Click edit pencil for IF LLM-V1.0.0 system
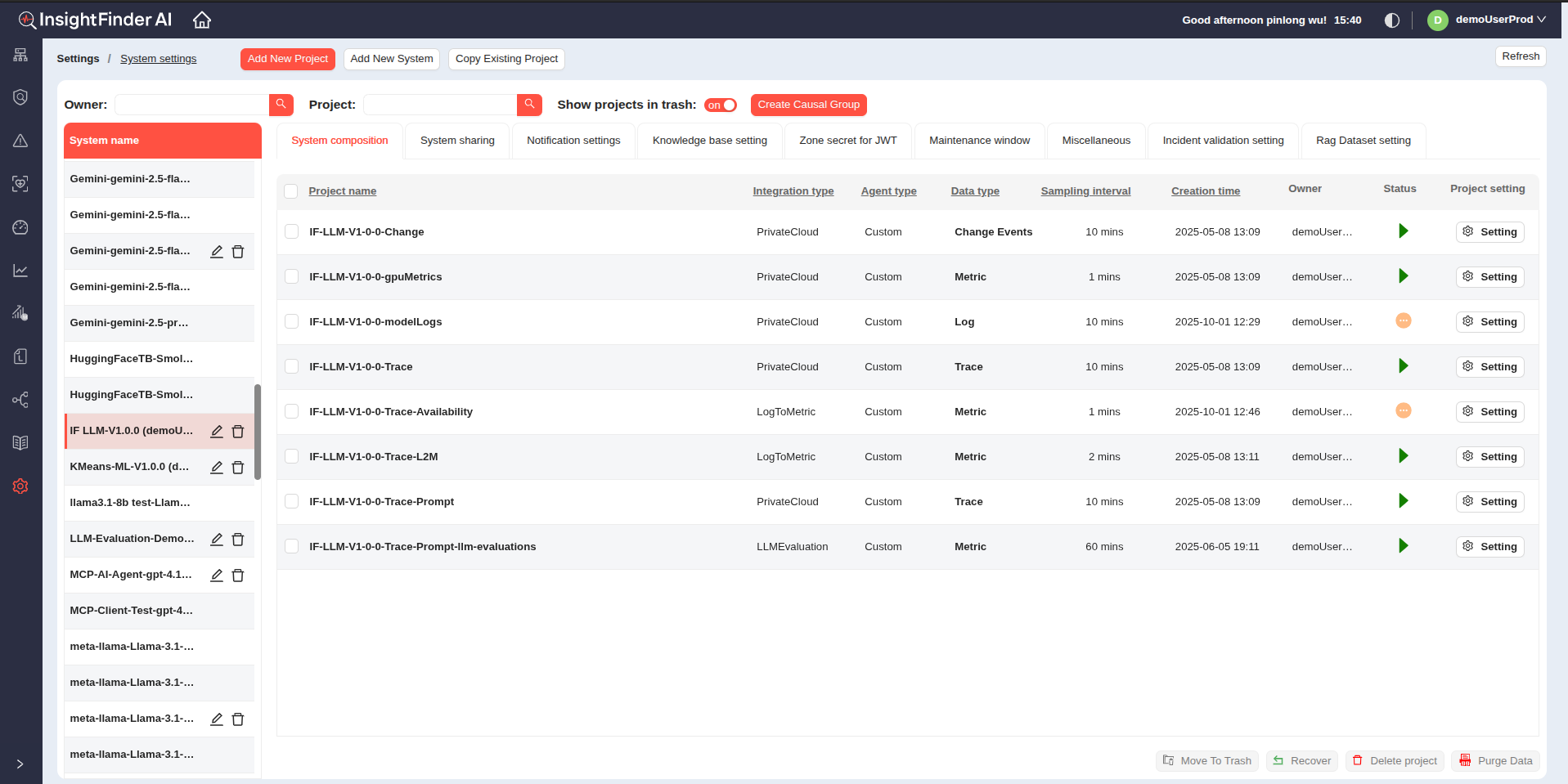This screenshot has width=1568, height=784. pos(217,432)
